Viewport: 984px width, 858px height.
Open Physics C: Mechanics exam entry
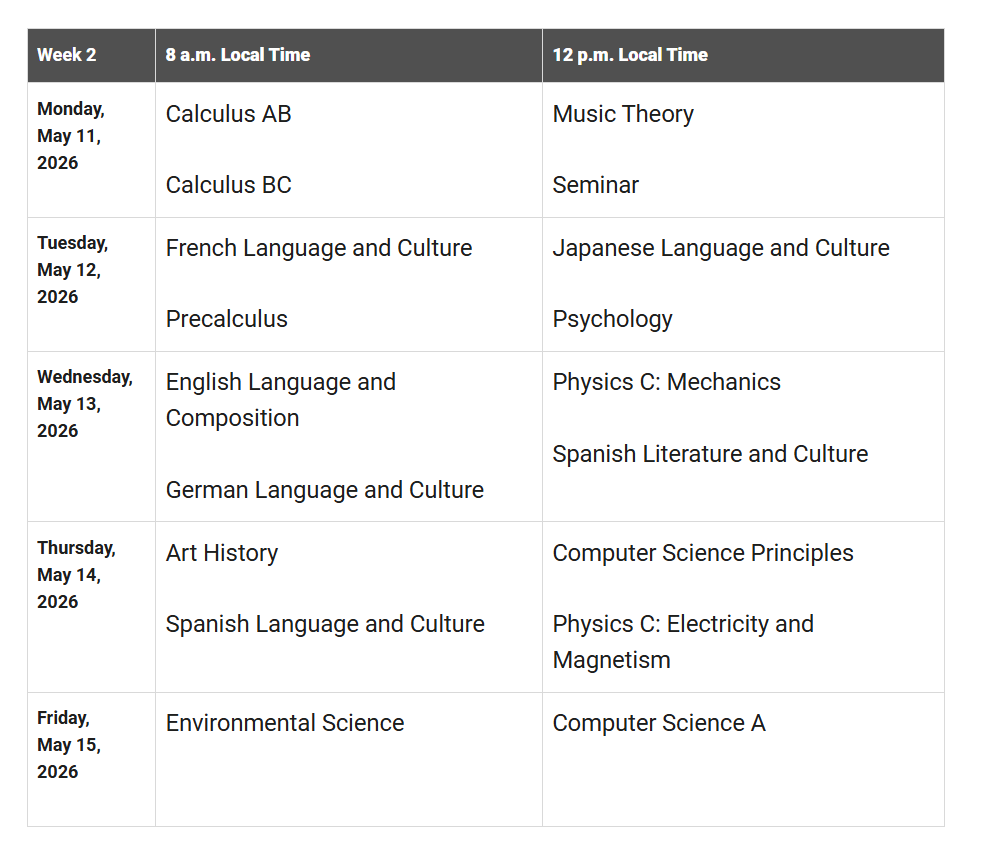(x=666, y=382)
